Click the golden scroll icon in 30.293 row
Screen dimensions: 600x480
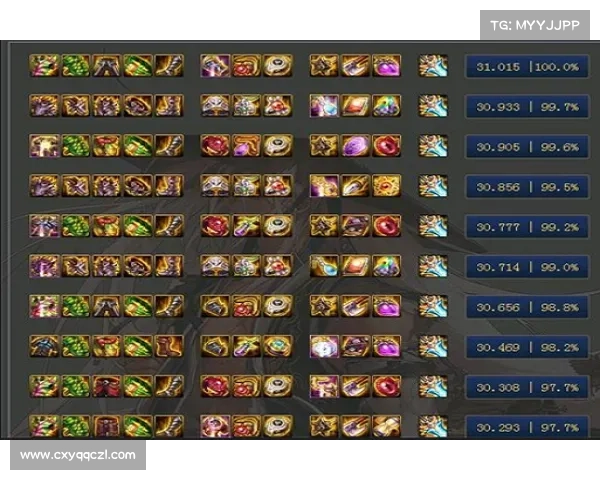coord(386,426)
